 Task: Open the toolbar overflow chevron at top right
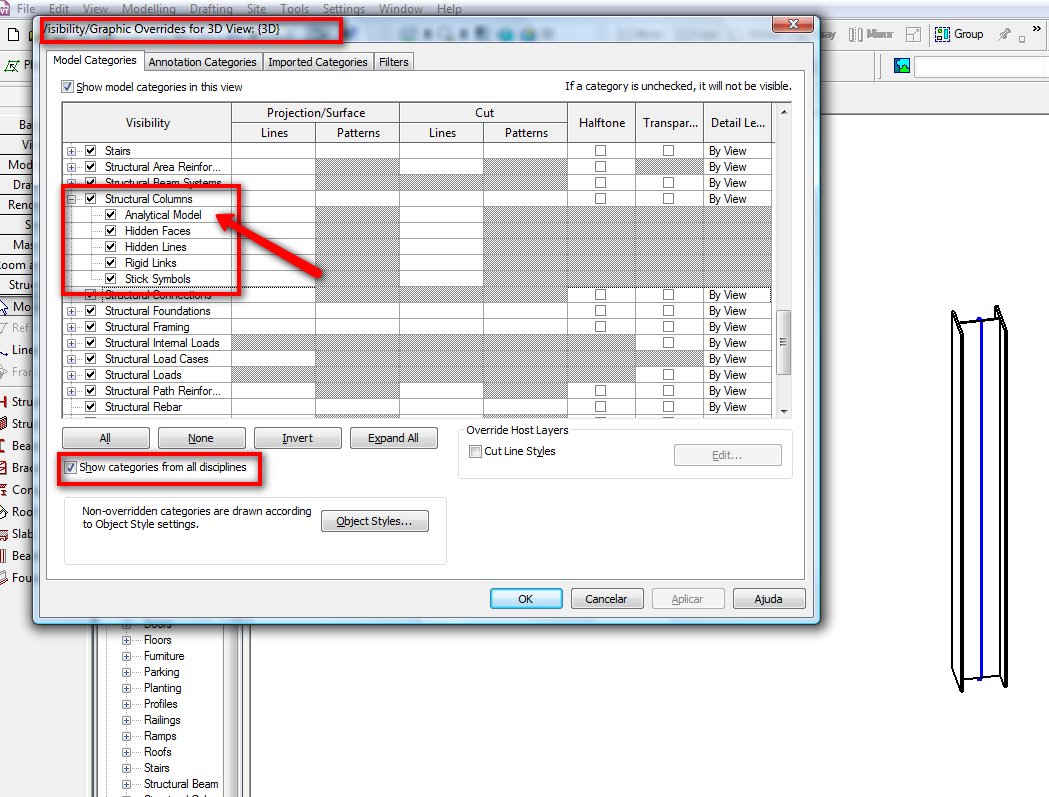coord(1036,29)
